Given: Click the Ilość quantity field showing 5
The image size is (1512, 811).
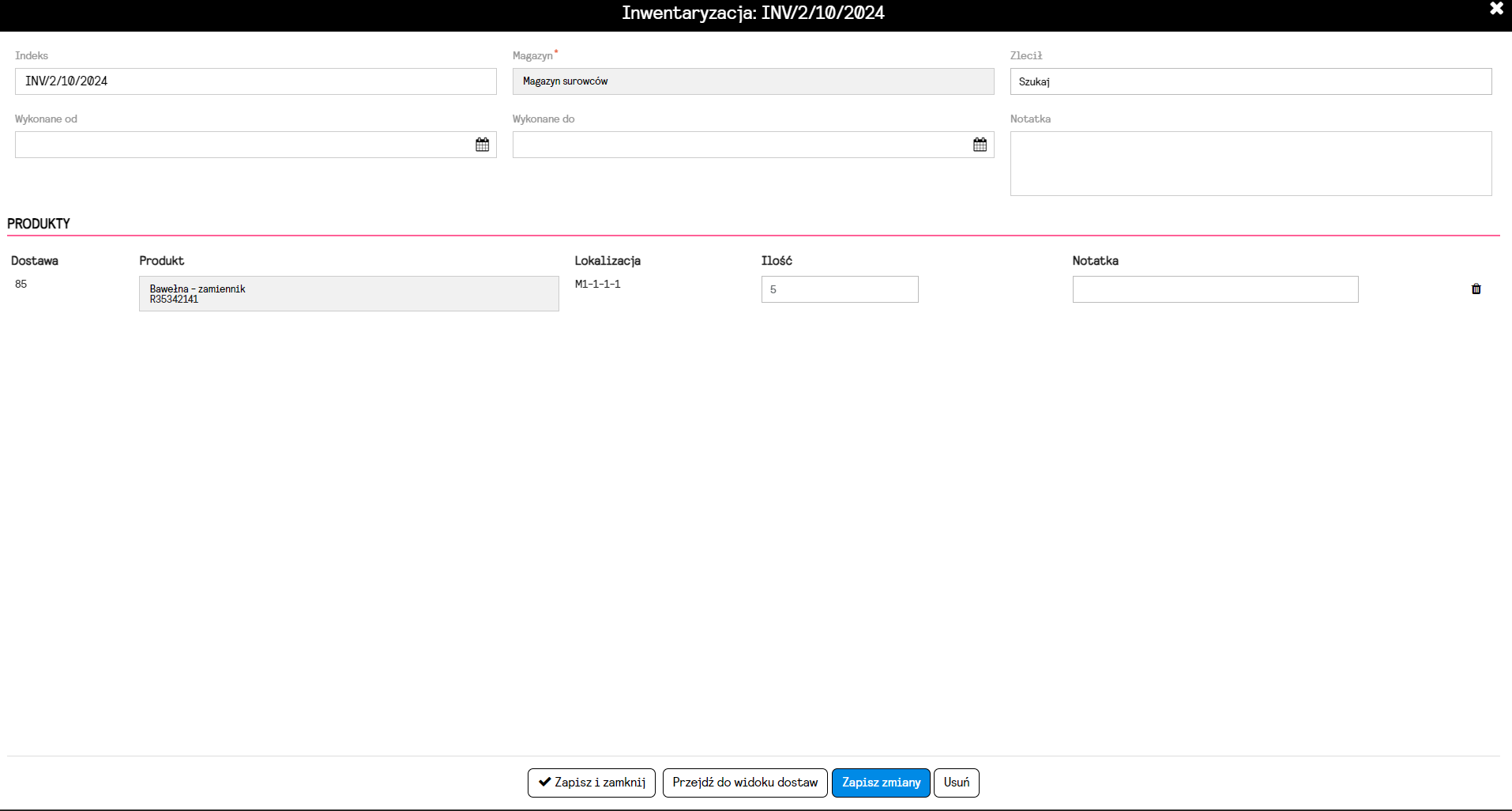Looking at the screenshot, I should [840, 289].
